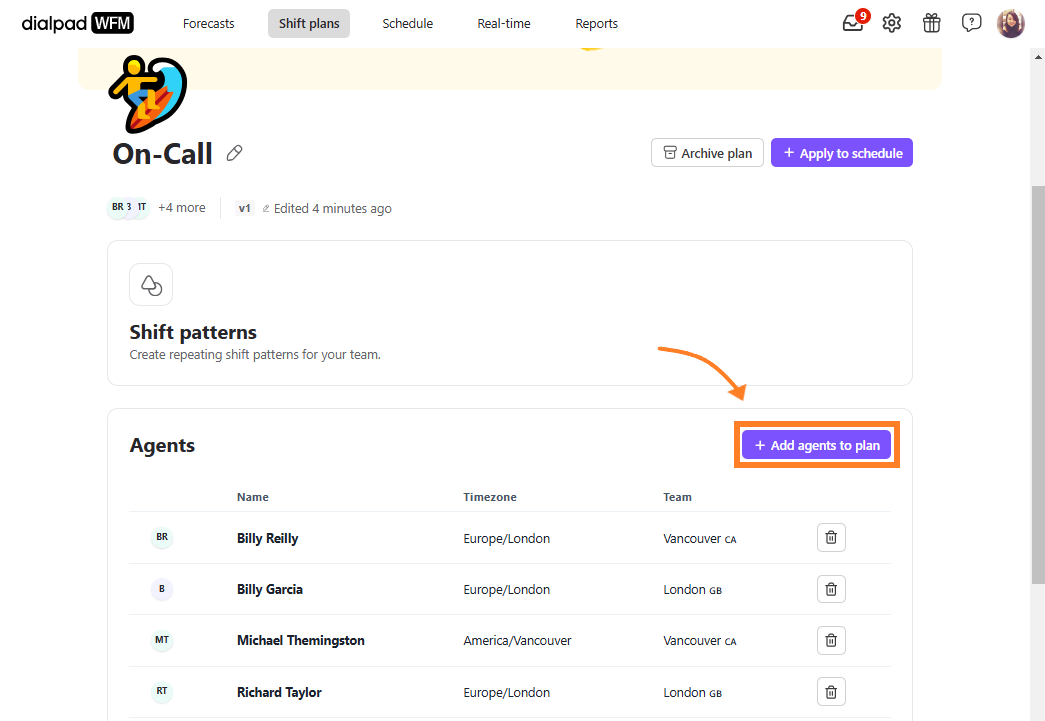Select the Shift plans tab
Viewport: 1045px width, 721px height.
pos(309,23)
